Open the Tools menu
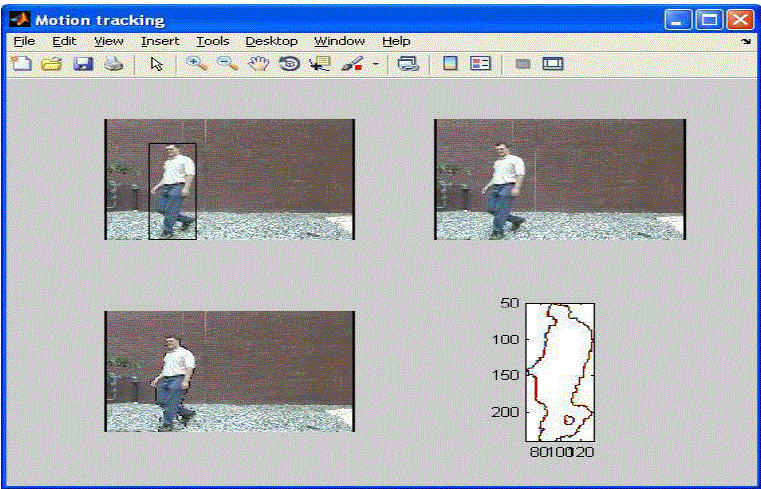761x489 pixels. [x=212, y=41]
